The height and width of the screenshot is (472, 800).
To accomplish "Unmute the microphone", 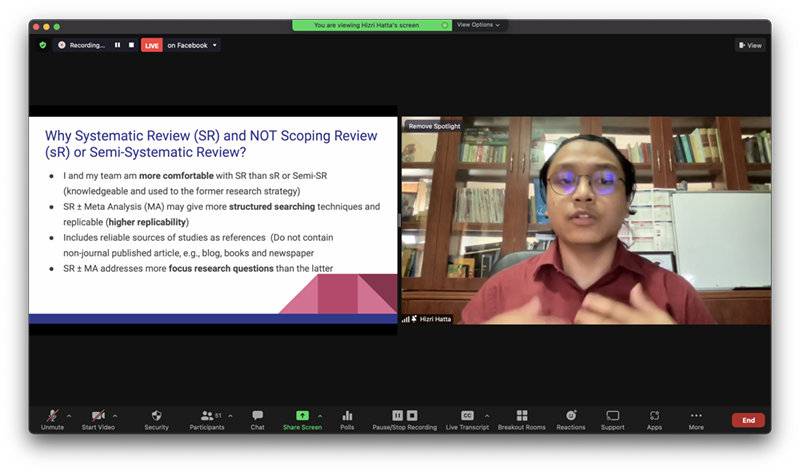I will click(52, 416).
